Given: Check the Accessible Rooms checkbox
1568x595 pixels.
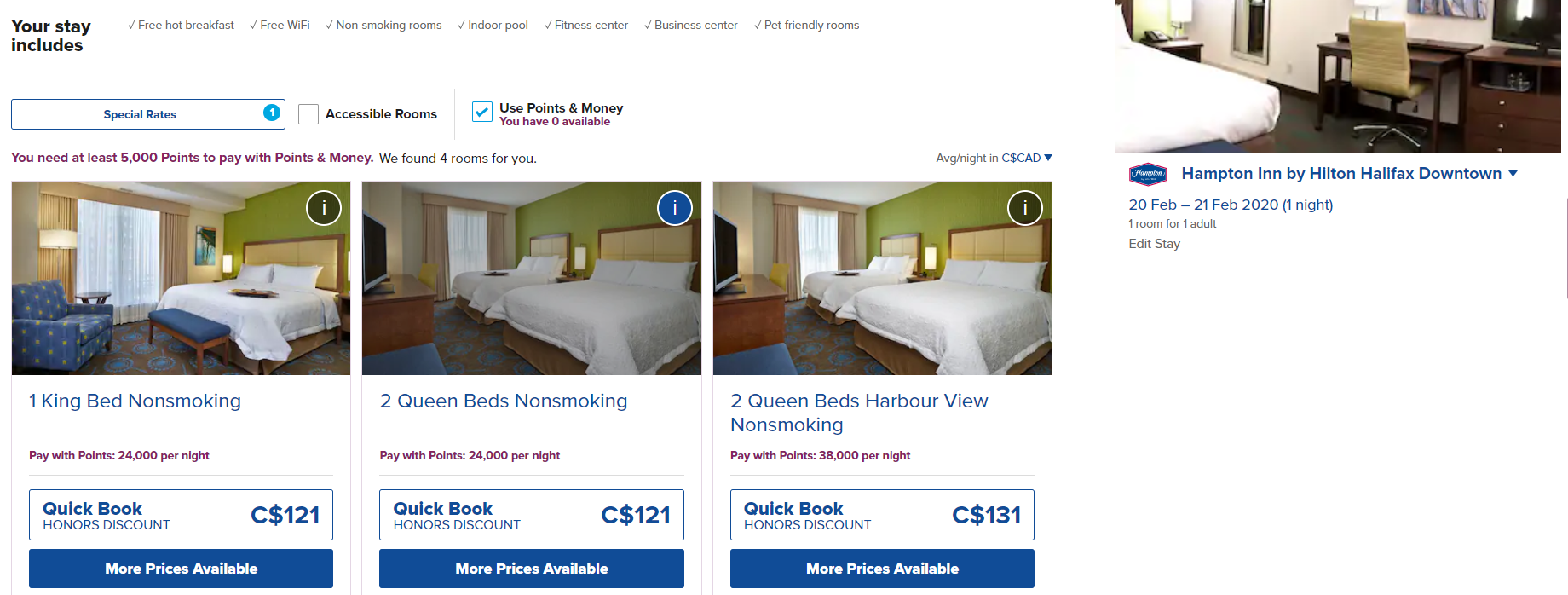Looking at the screenshot, I should click(308, 114).
